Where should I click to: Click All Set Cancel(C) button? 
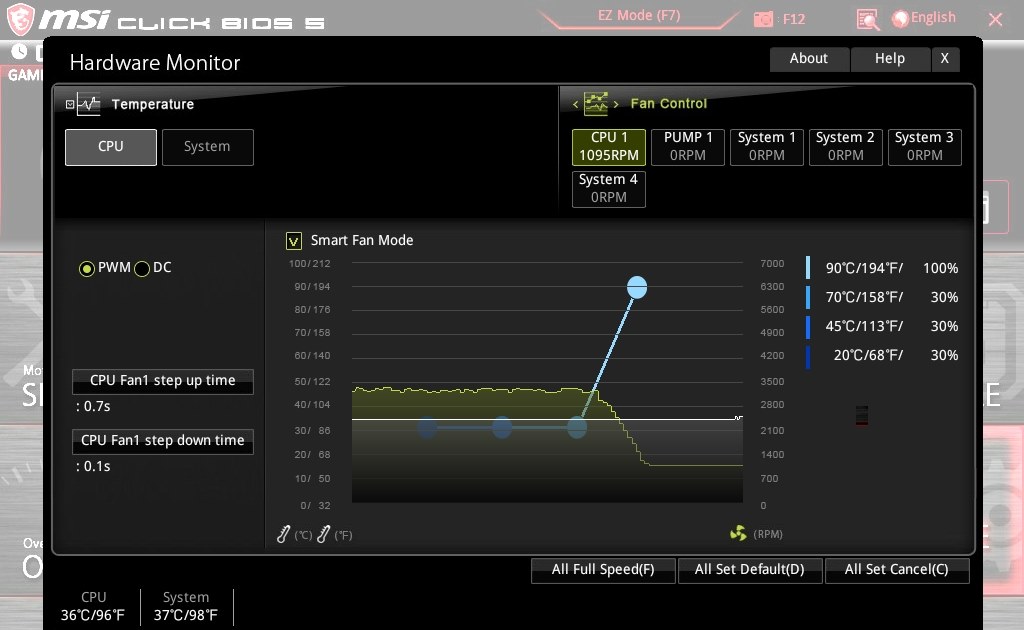click(x=897, y=570)
